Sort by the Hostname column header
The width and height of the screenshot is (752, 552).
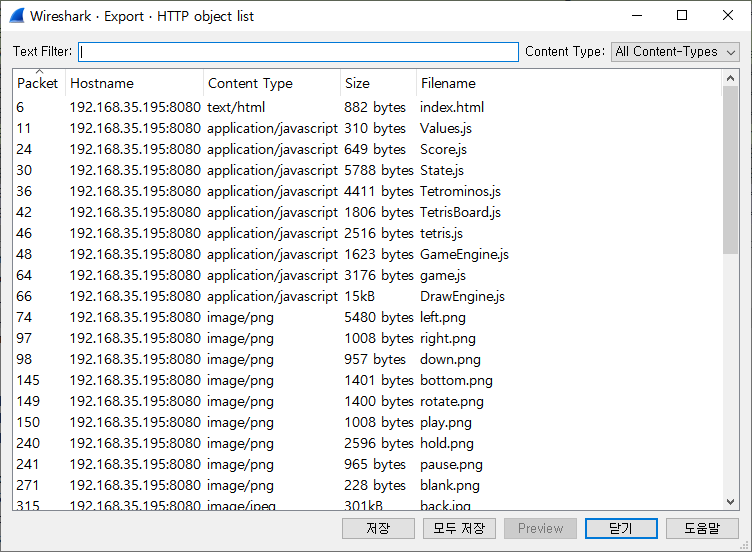[x=134, y=83]
